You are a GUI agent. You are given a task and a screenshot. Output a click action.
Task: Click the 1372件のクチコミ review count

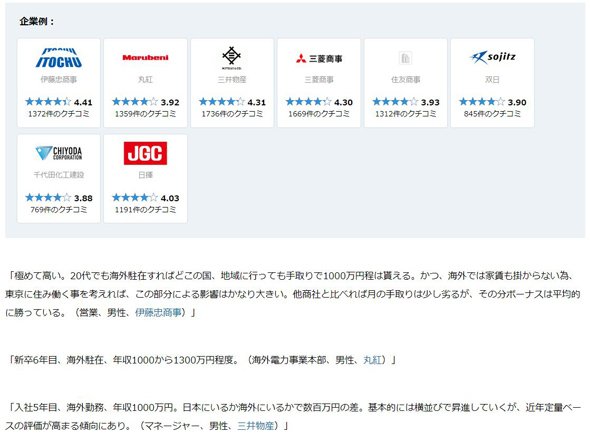point(59,114)
